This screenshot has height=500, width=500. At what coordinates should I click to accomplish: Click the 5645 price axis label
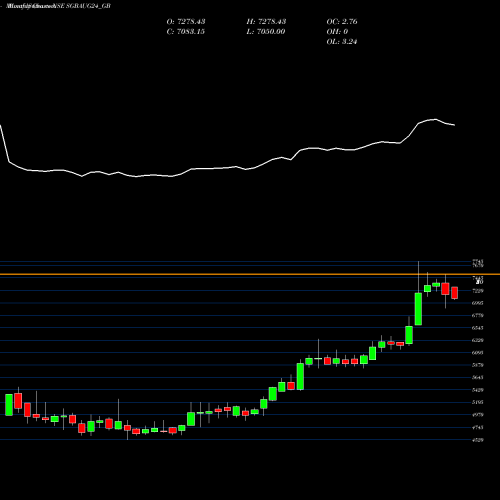(478, 378)
